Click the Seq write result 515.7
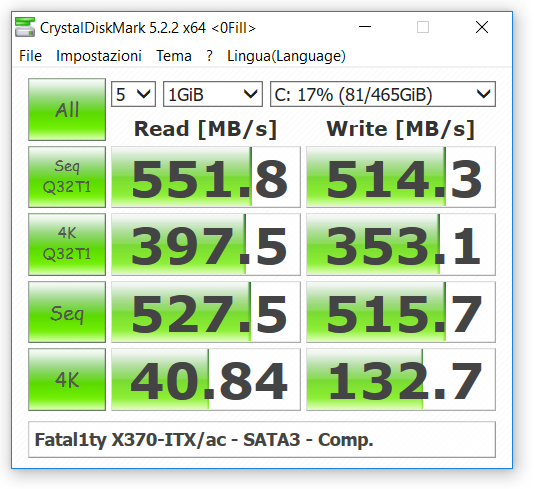Screen dimensions: 534x489 point(401,312)
